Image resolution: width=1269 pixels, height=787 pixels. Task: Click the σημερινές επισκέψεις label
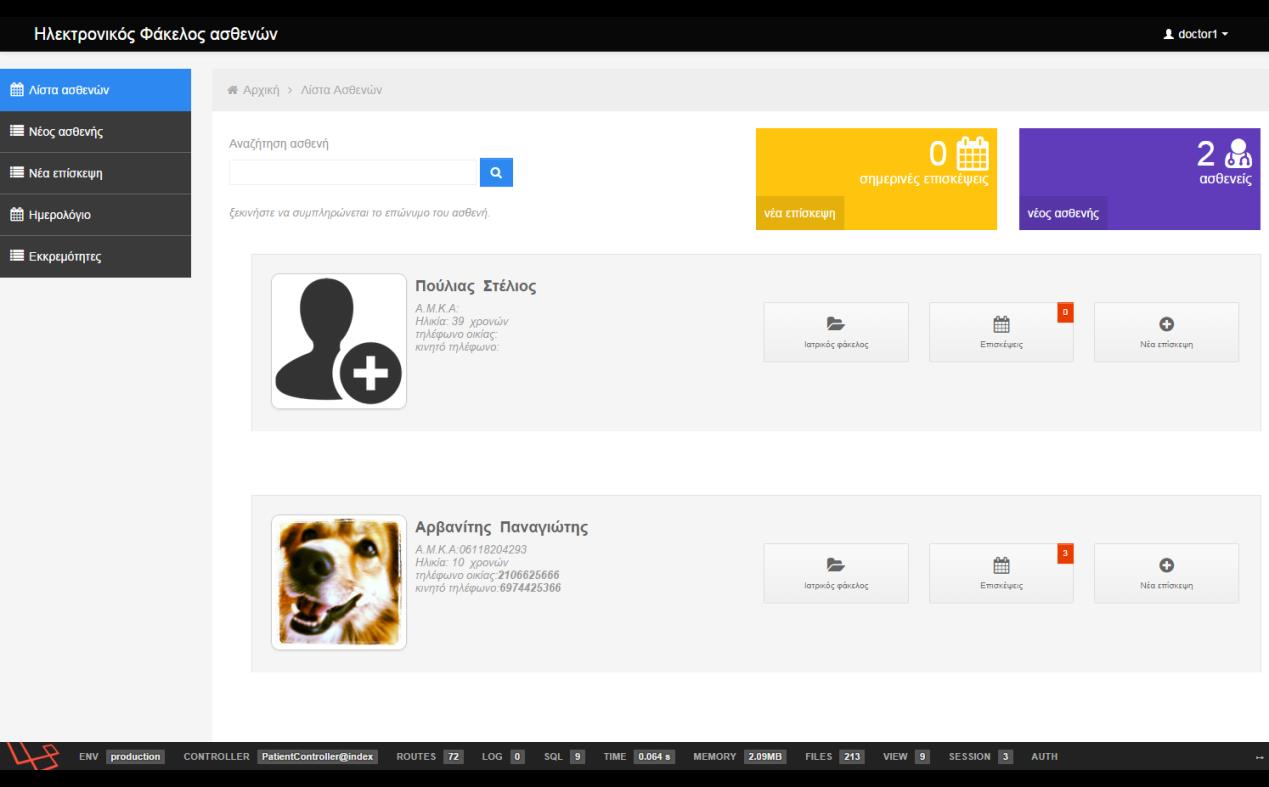click(924, 179)
